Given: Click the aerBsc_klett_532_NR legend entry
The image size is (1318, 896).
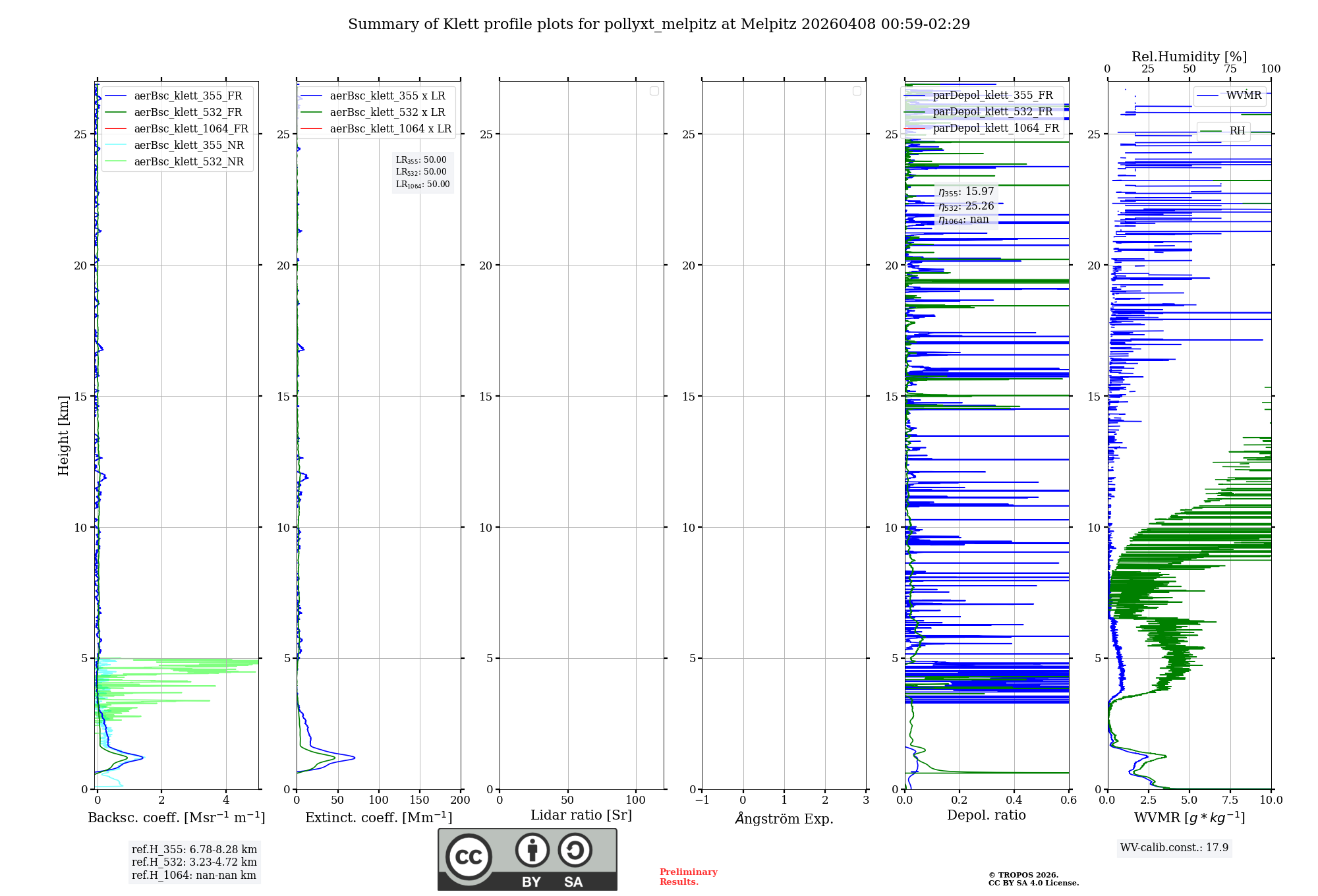Looking at the screenshot, I should [188, 161].
